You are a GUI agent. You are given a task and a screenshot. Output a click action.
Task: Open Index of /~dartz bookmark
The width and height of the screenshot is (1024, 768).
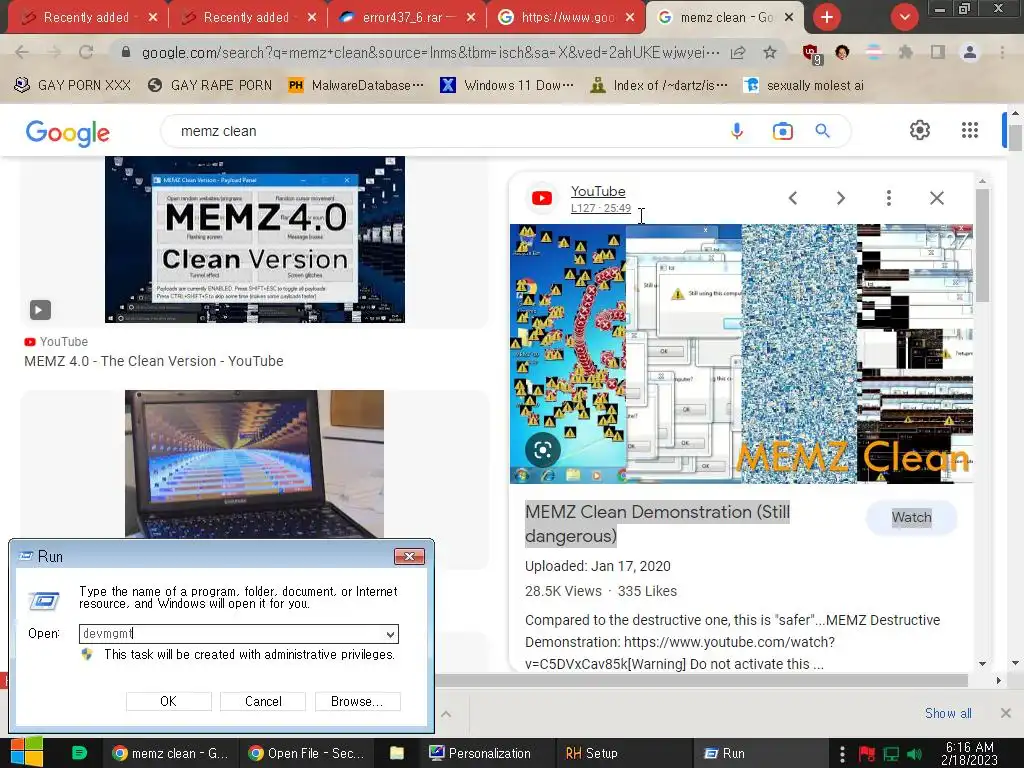[x=658, y=86]
